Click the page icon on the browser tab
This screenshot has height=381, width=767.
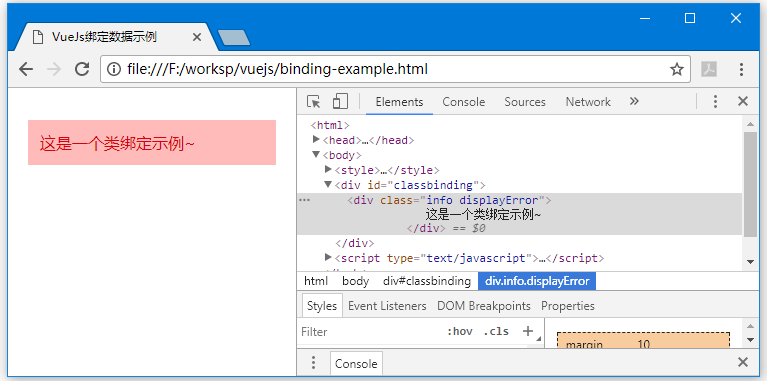[38, 37]
